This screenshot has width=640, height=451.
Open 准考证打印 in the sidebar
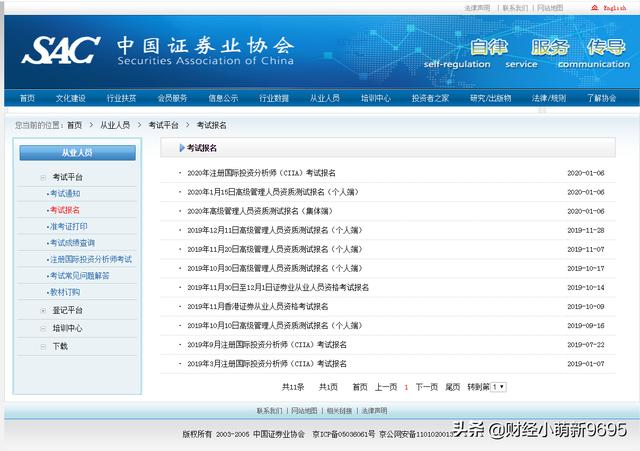(x=68, y=227)
